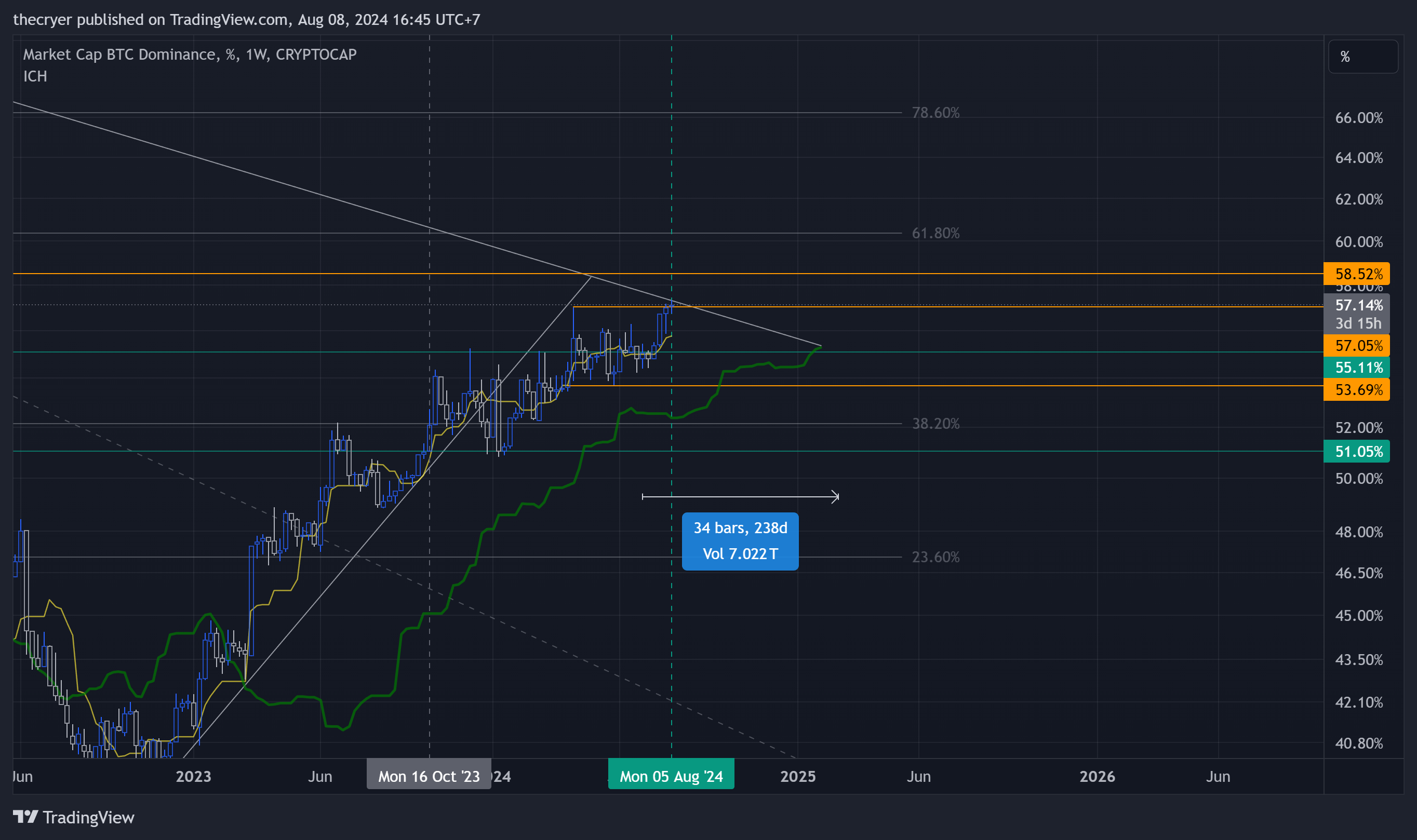
Task: Click the 58.52% orange price label
Action: (1356, 274)
